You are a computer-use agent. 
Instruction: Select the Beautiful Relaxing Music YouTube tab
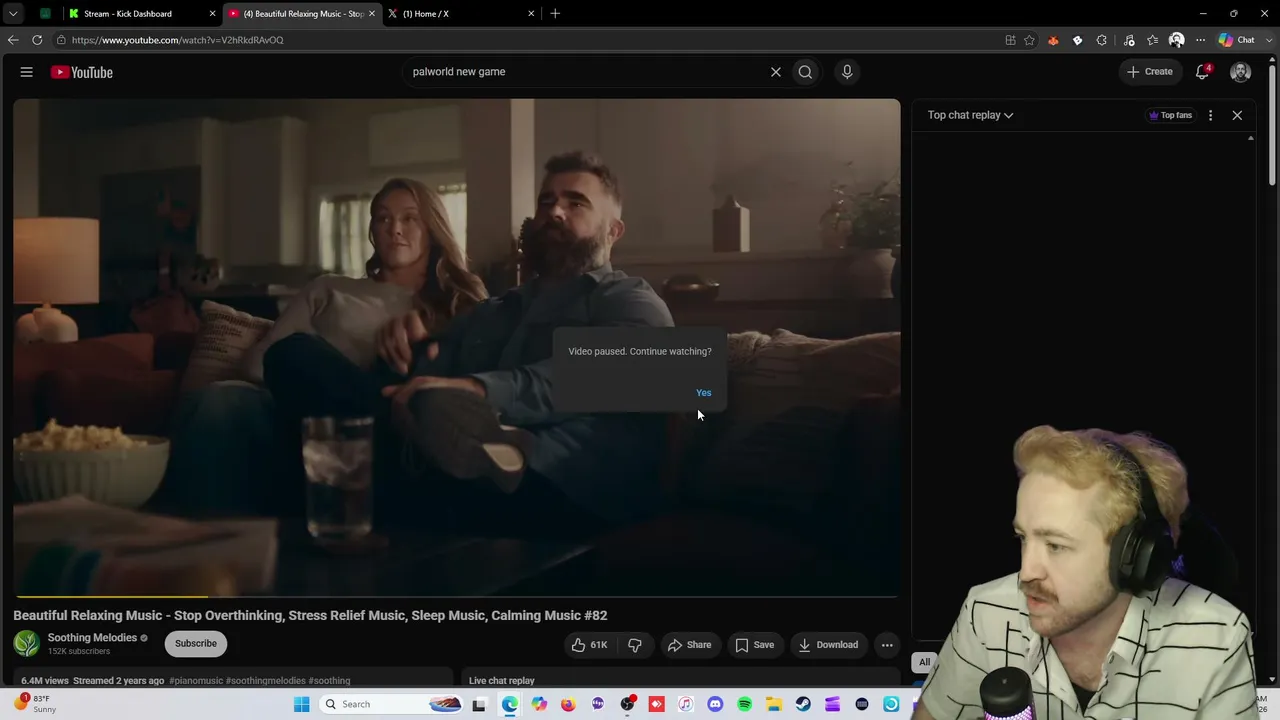tap(302, 14)
